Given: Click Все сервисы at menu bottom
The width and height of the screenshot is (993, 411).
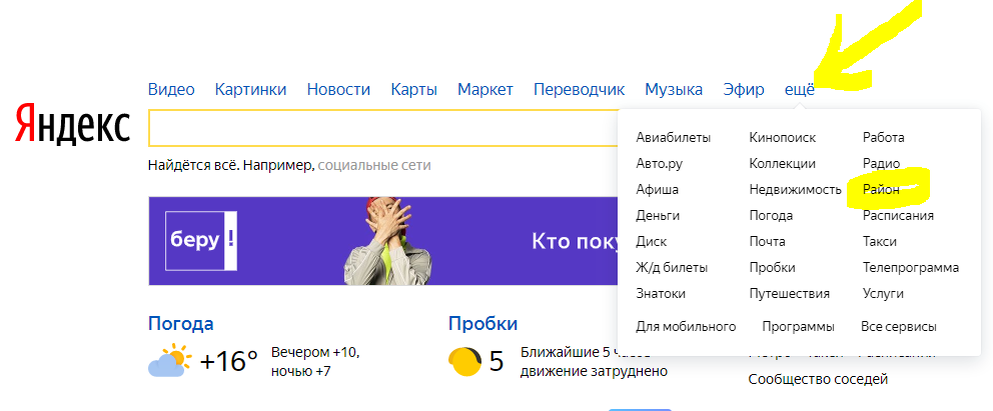Looking at the screenshot, I should (x=899, y=327).
